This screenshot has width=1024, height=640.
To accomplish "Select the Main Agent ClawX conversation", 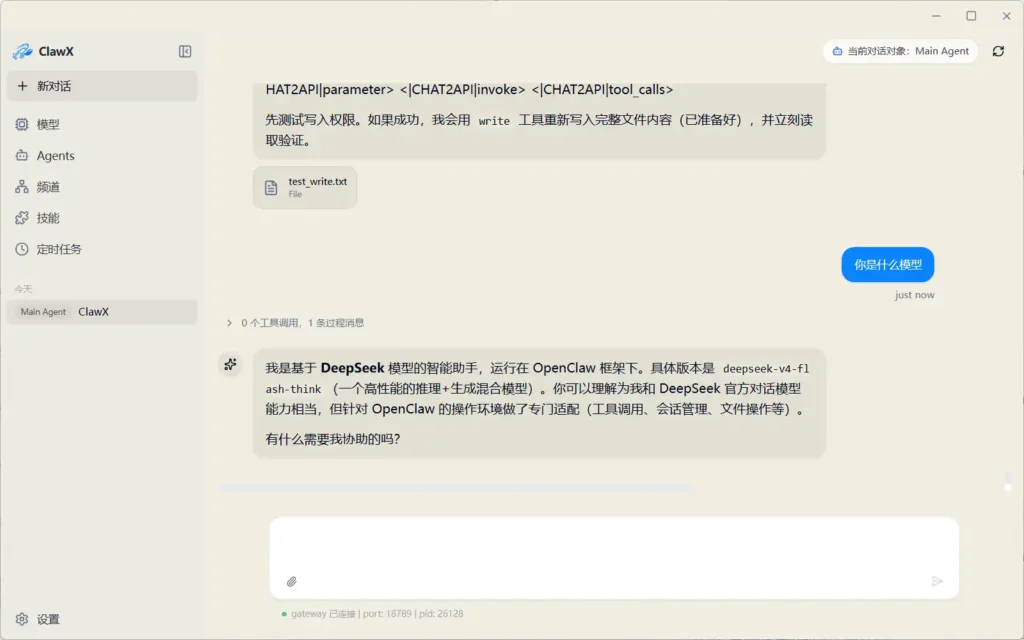I will [102, 312].
